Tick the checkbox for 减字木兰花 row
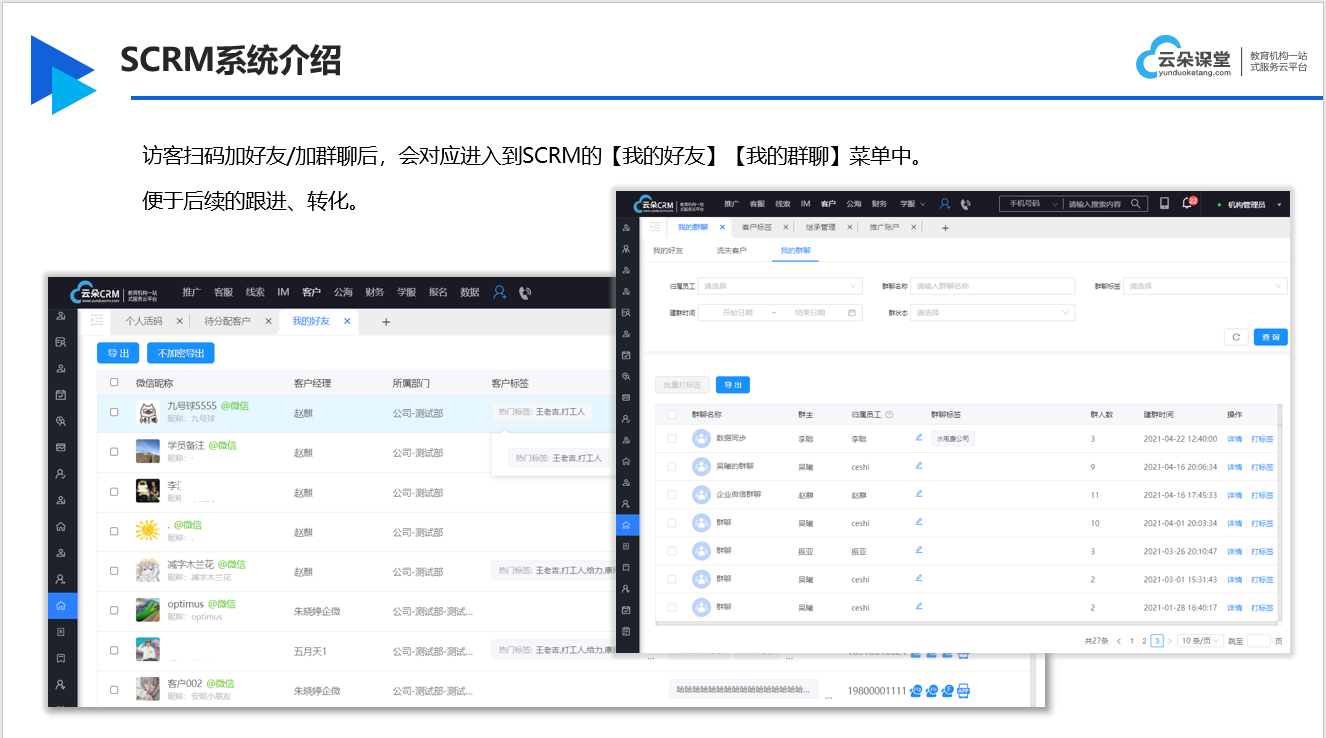 click(114, 570)
